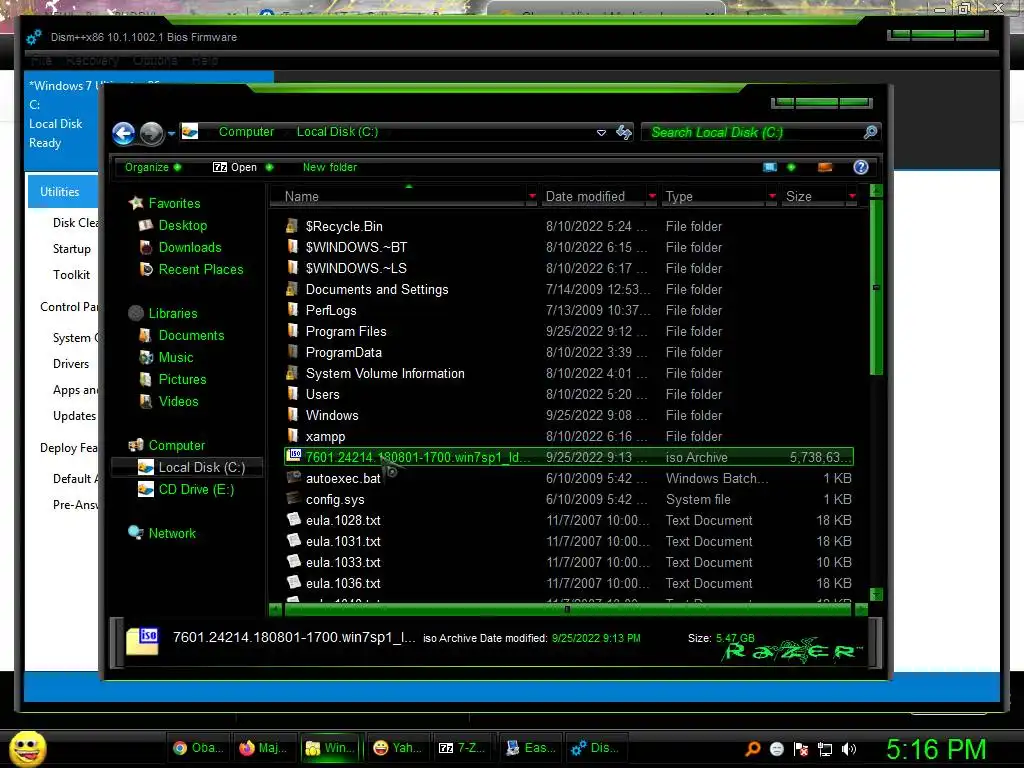The image size is (1024, 768).
Task: Click the refresh icon in address bar
Action: [x=624, y=133]
